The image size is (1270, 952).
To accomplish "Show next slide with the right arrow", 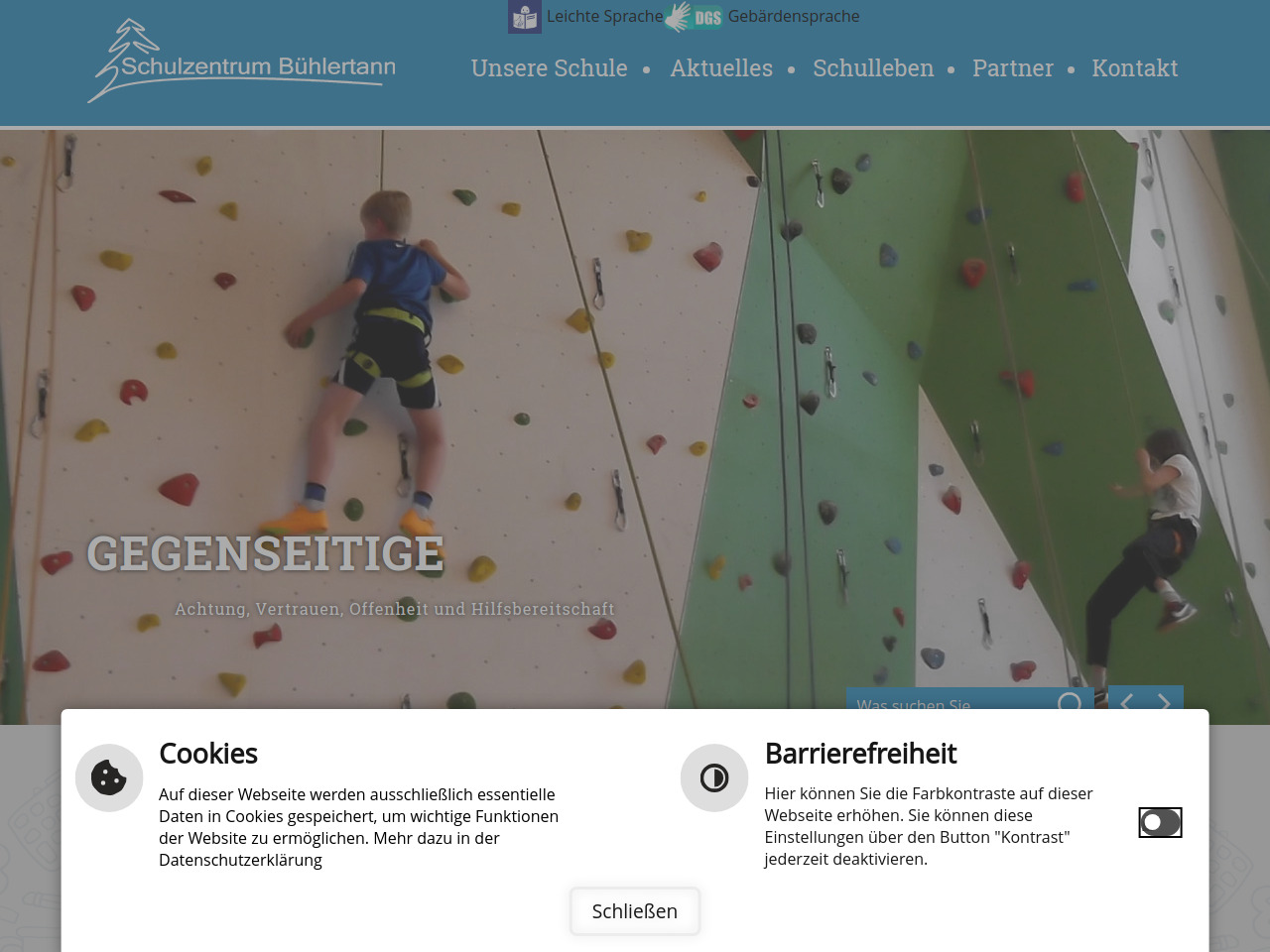I will click(x=1164, y=700).
